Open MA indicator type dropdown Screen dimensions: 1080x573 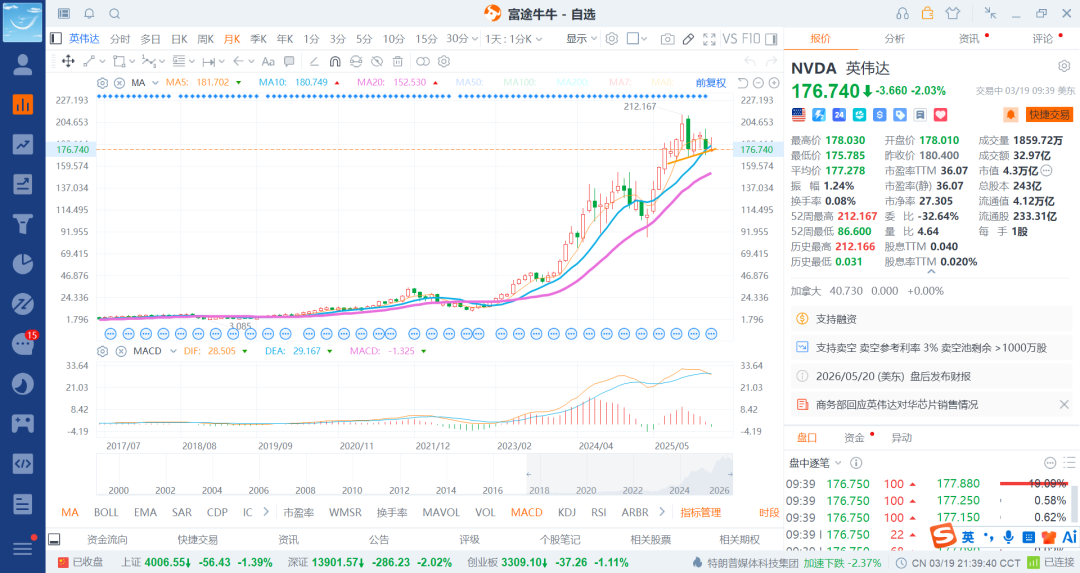156,83
